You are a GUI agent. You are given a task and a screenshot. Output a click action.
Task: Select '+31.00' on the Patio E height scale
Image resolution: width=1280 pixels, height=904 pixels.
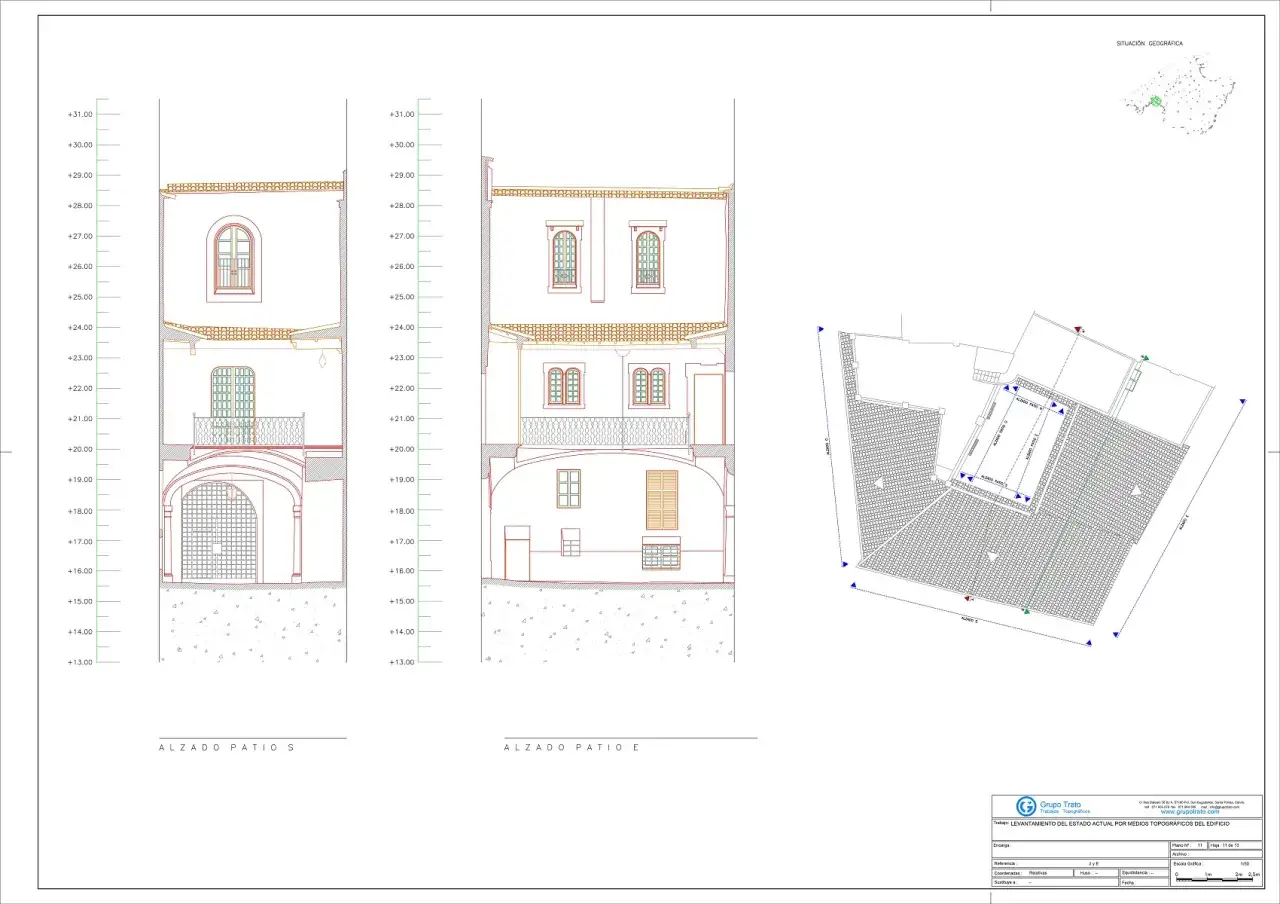pos(402,114)
